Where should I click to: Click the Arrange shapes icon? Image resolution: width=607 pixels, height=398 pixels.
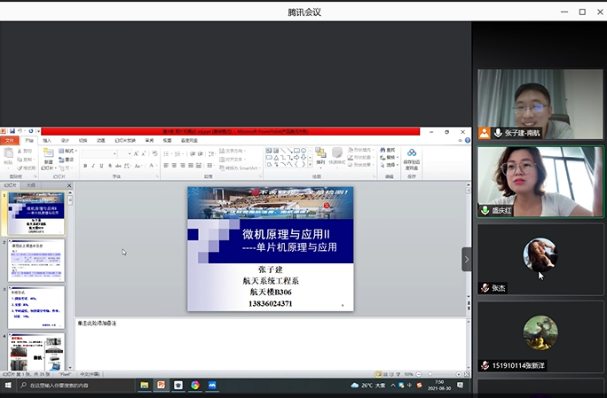321,156
